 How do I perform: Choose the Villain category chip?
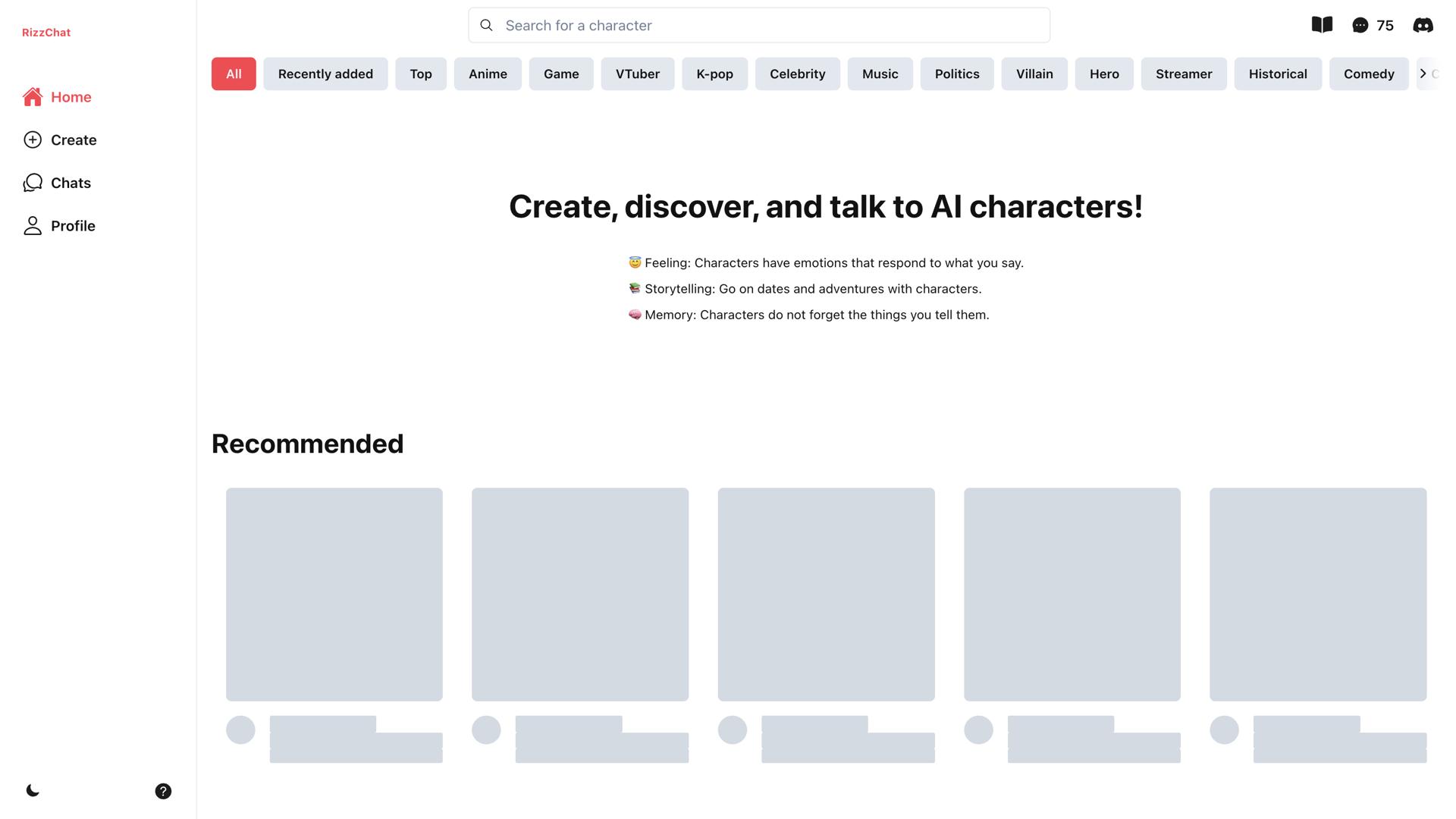[x=1034, y=74]
